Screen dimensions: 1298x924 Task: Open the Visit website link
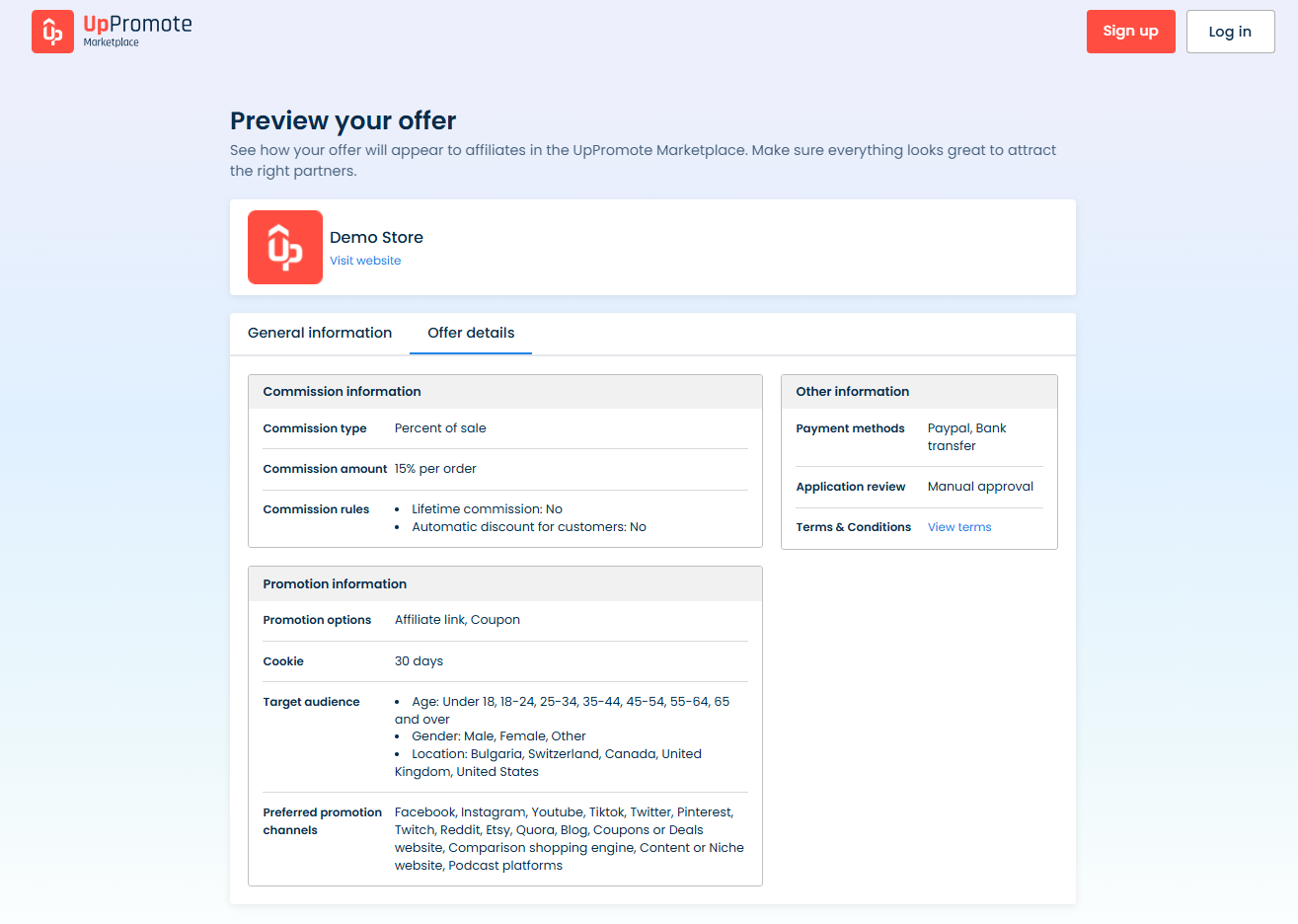(x=365, y=261)
